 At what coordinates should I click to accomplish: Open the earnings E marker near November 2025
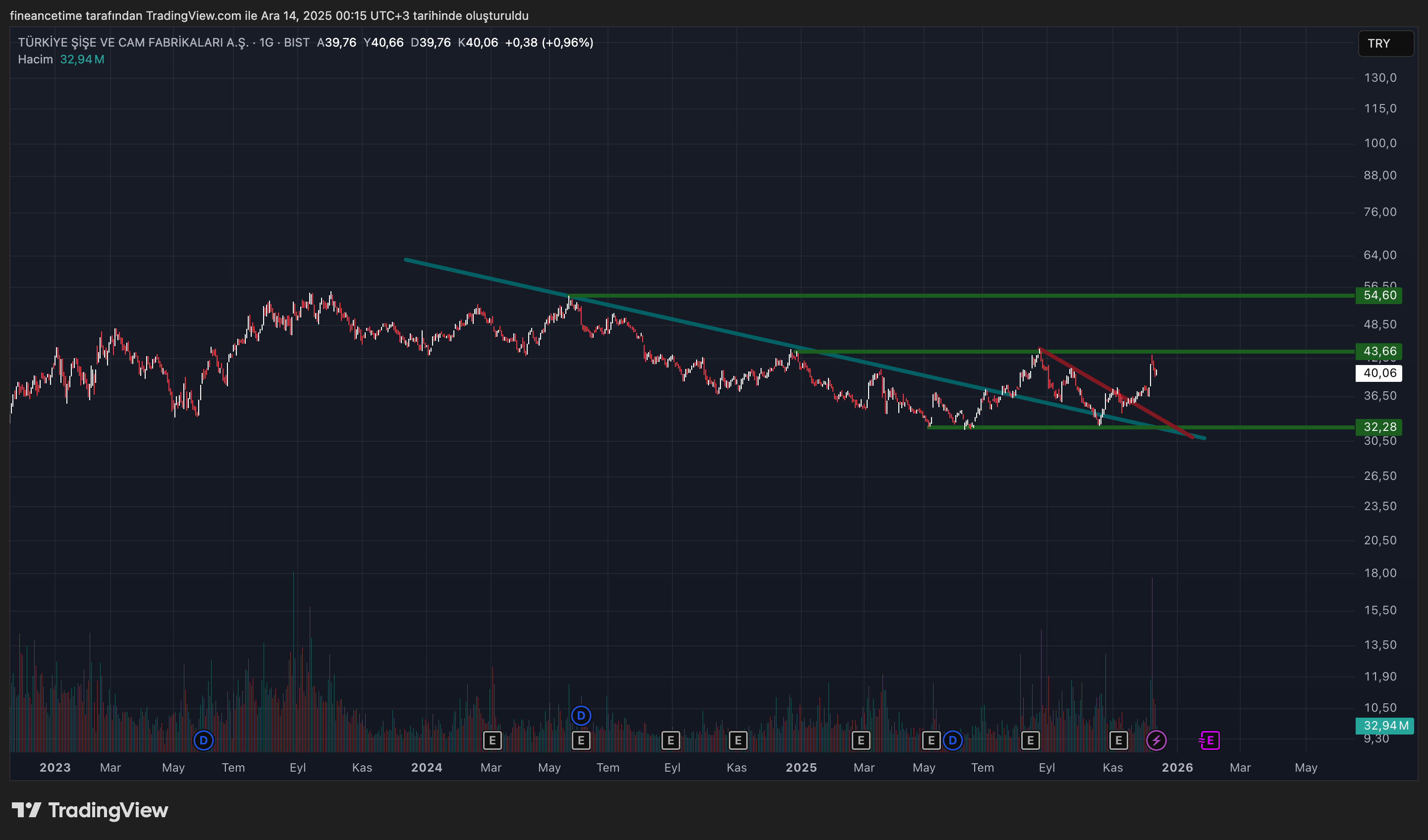(1118, 740)
